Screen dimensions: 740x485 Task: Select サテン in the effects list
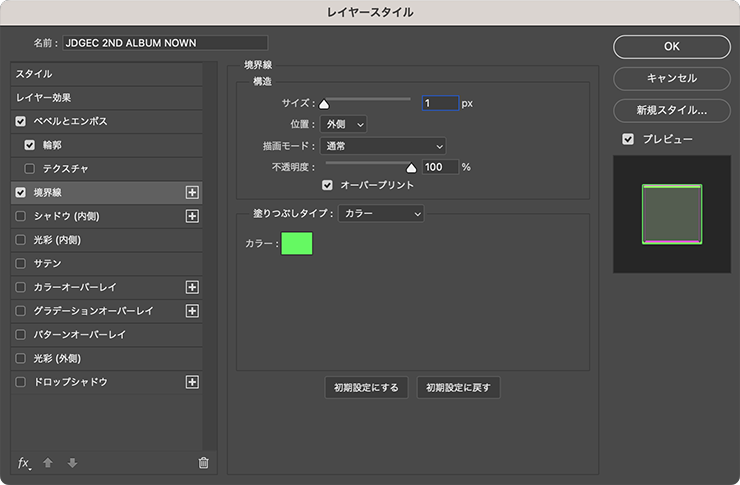click(48, 264)
